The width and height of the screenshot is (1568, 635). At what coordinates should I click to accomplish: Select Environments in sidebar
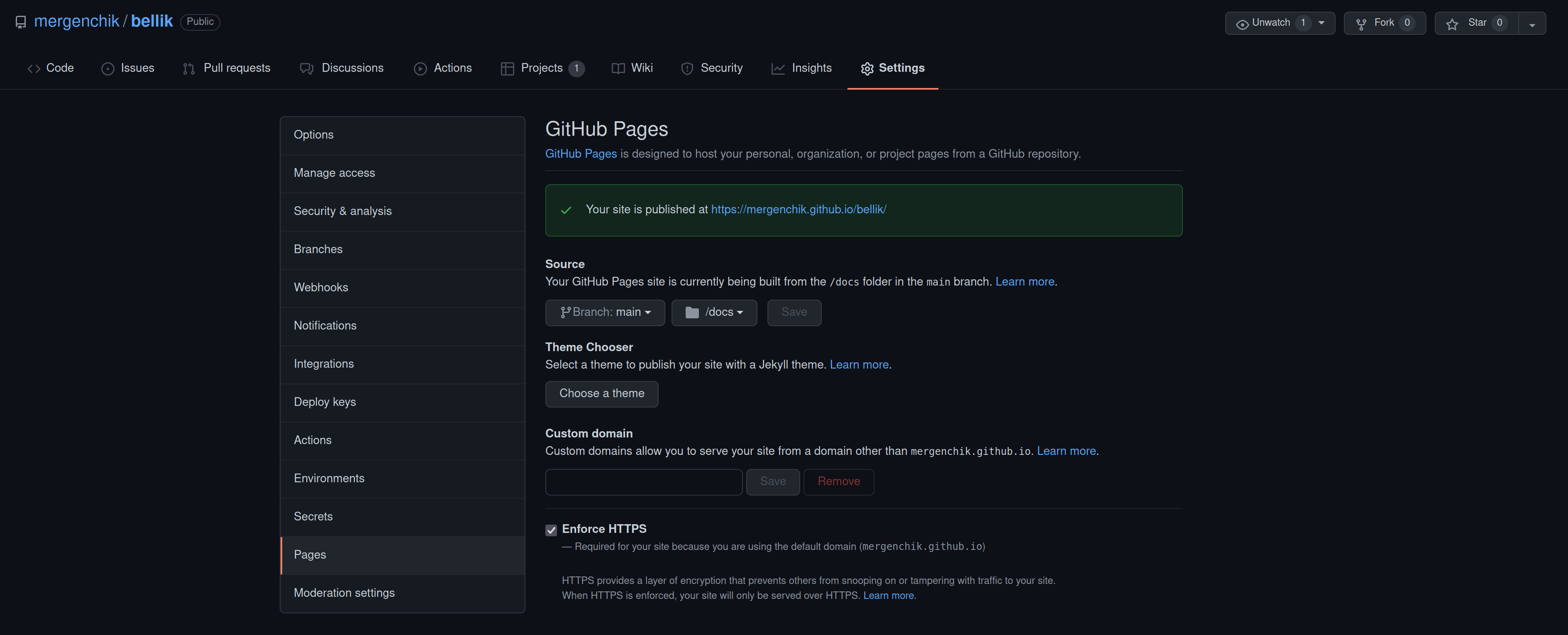[402, 479]
